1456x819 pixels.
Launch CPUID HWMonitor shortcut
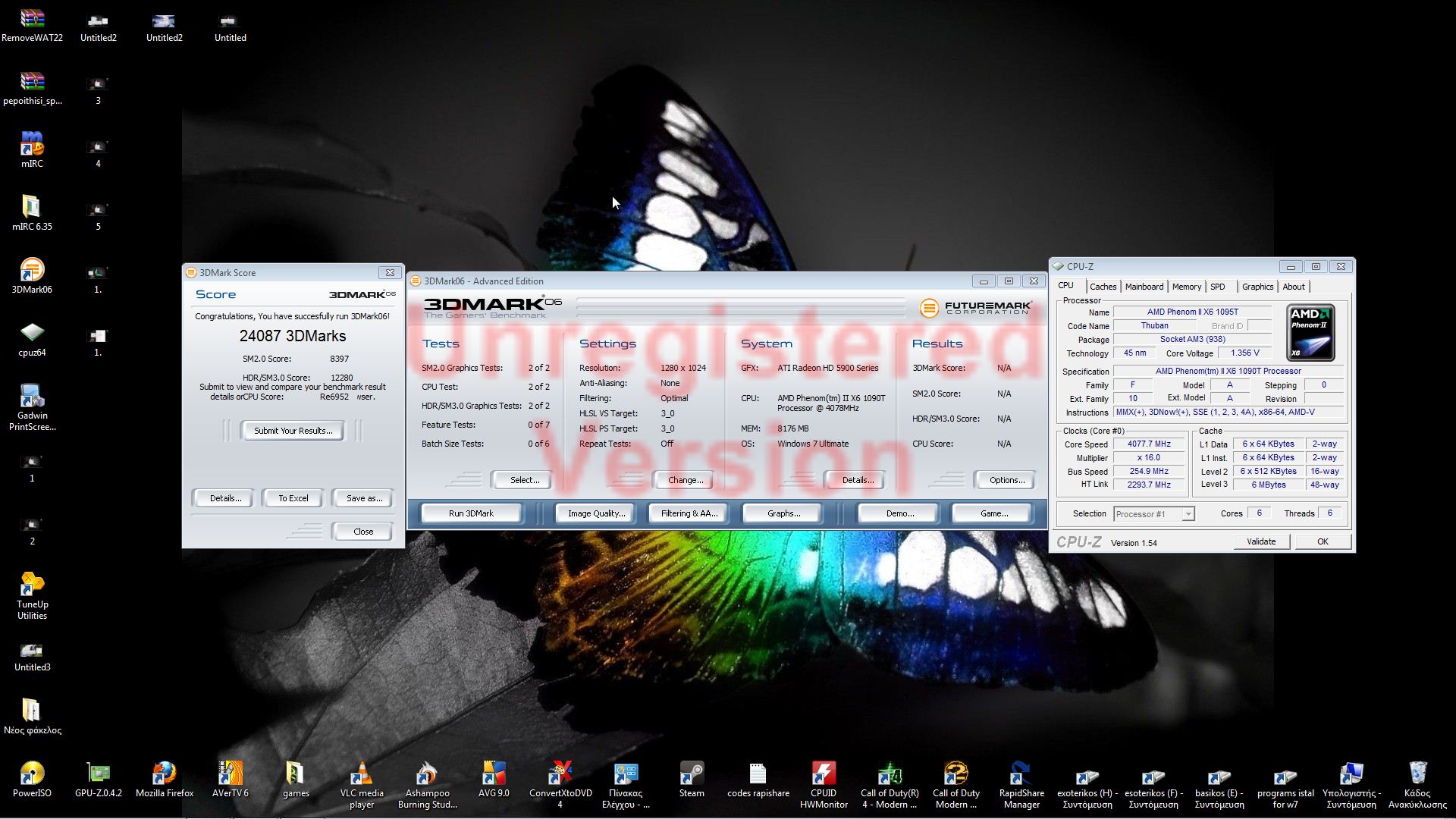pyautogui.click(x=824, y=785)
